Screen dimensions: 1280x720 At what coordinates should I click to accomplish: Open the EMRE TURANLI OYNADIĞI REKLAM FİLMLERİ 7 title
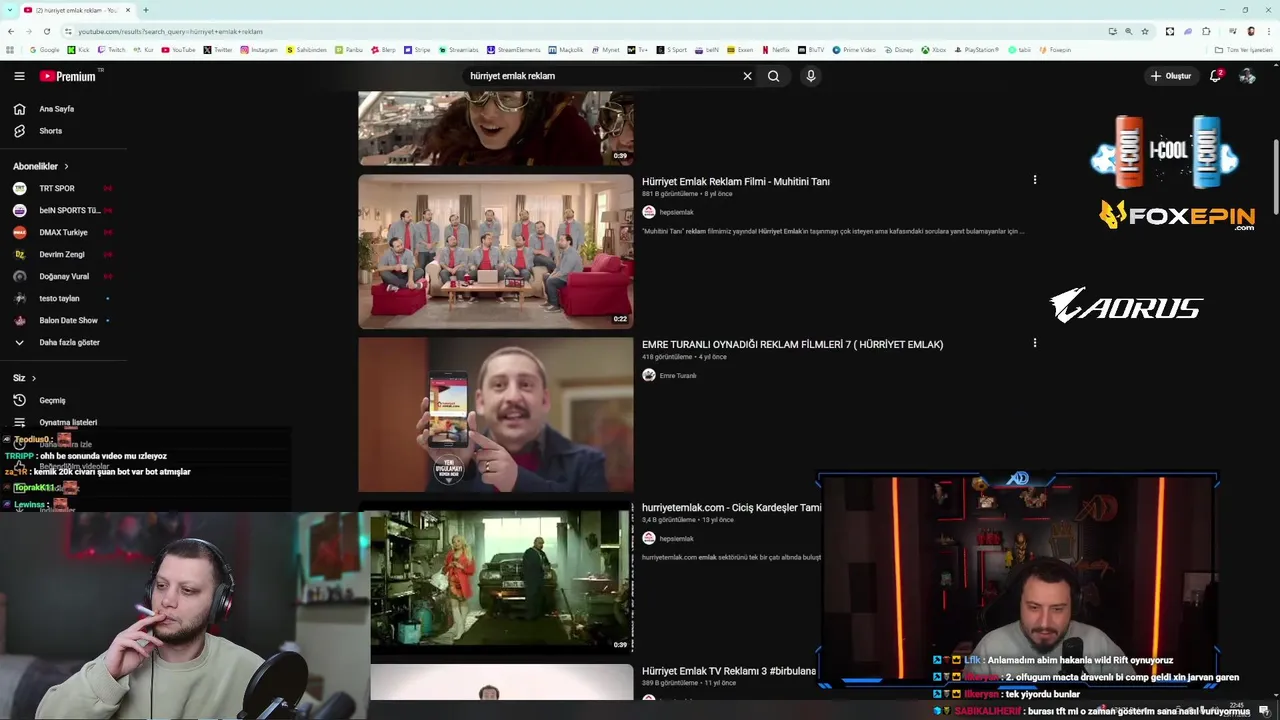coord(793,345)
